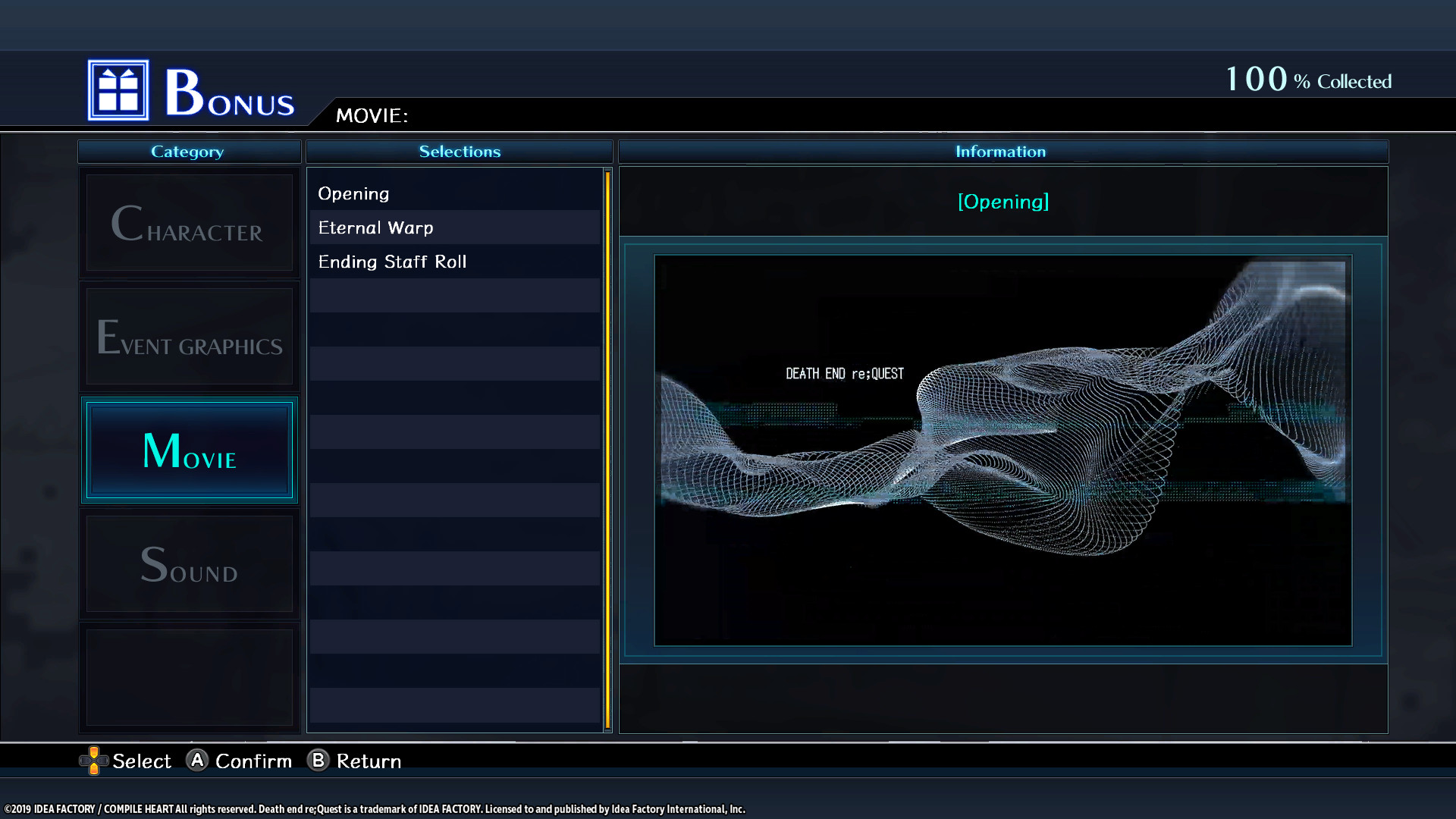Click the Selections panel header
The height and width of the screenshot is (819, 1456).
tap(460, 151)
